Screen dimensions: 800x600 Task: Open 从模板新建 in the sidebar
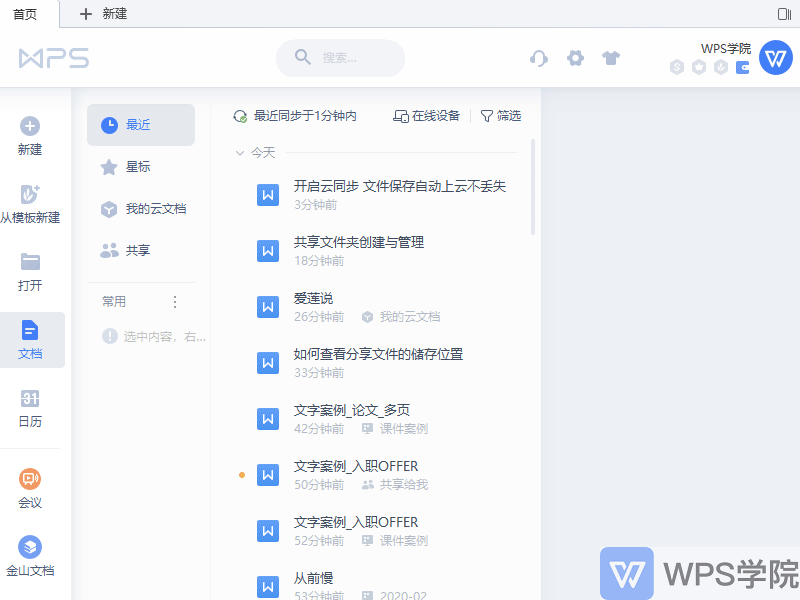pos(30,204)
